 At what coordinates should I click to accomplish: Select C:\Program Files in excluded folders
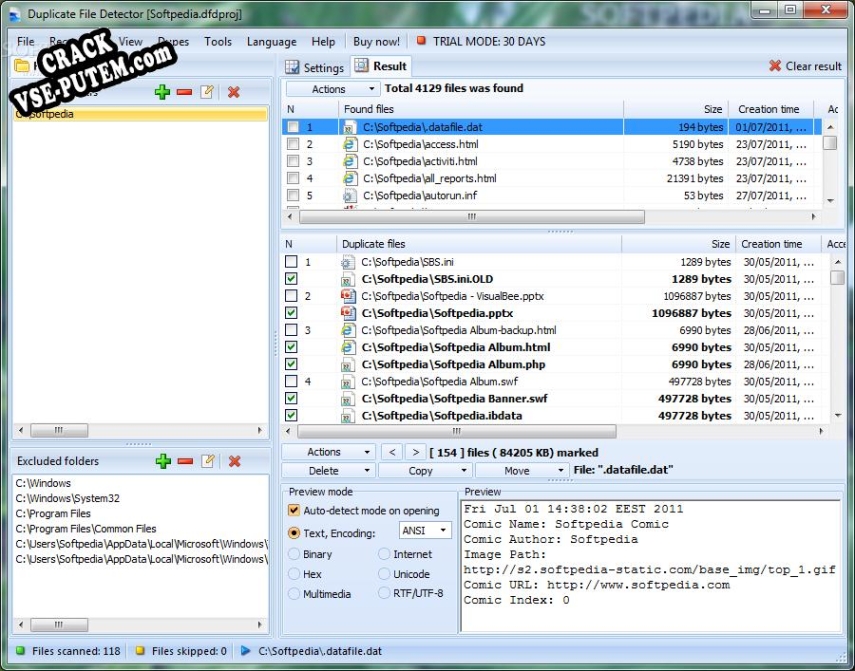(x=53, y=513)
